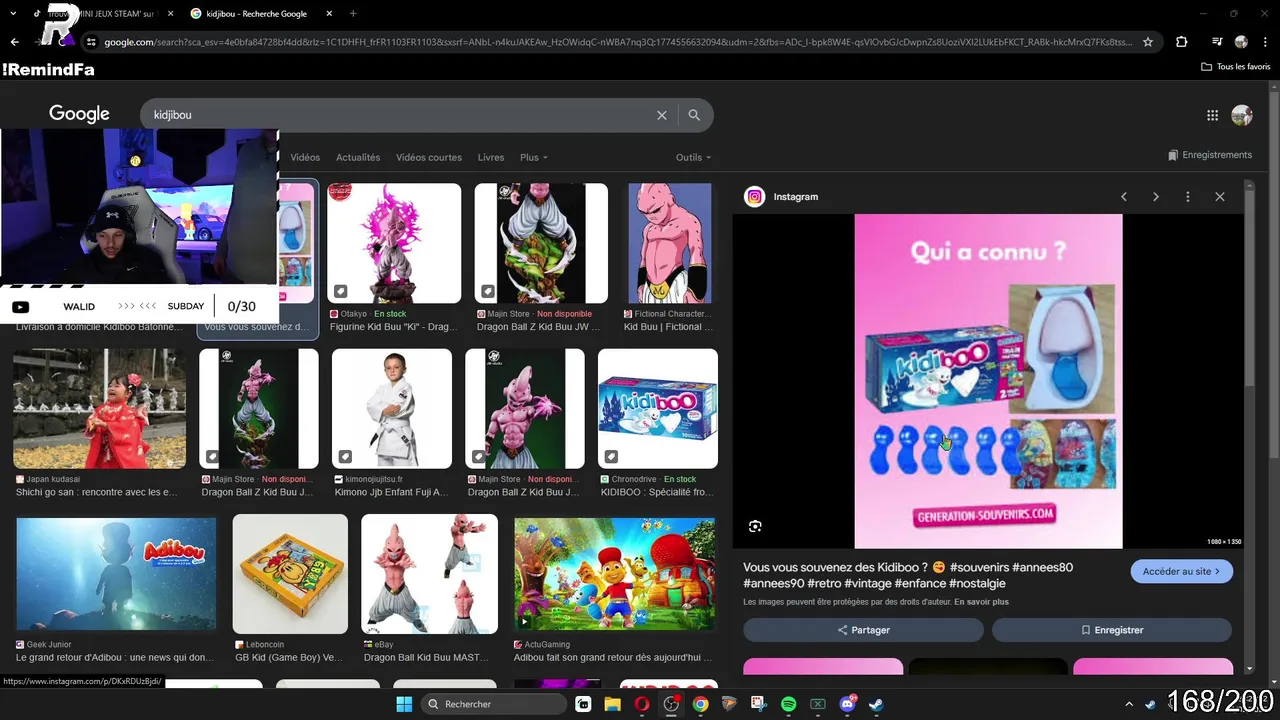This screenshot has height=720, width=1280.
Task: Switch to the Vidéos courtes tab
Action: pos(429,157)
